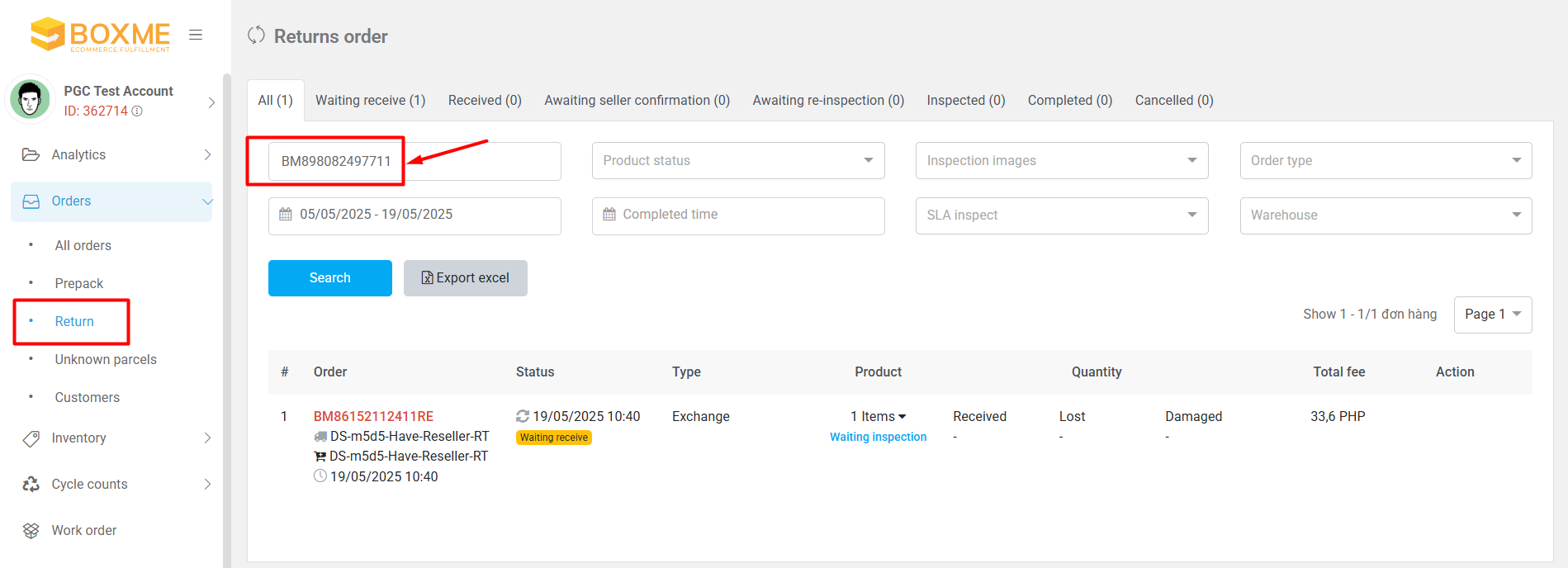Click the Cycle counts sidebar icon
The image size is (1568, 568).
click(x=31, y=485)
